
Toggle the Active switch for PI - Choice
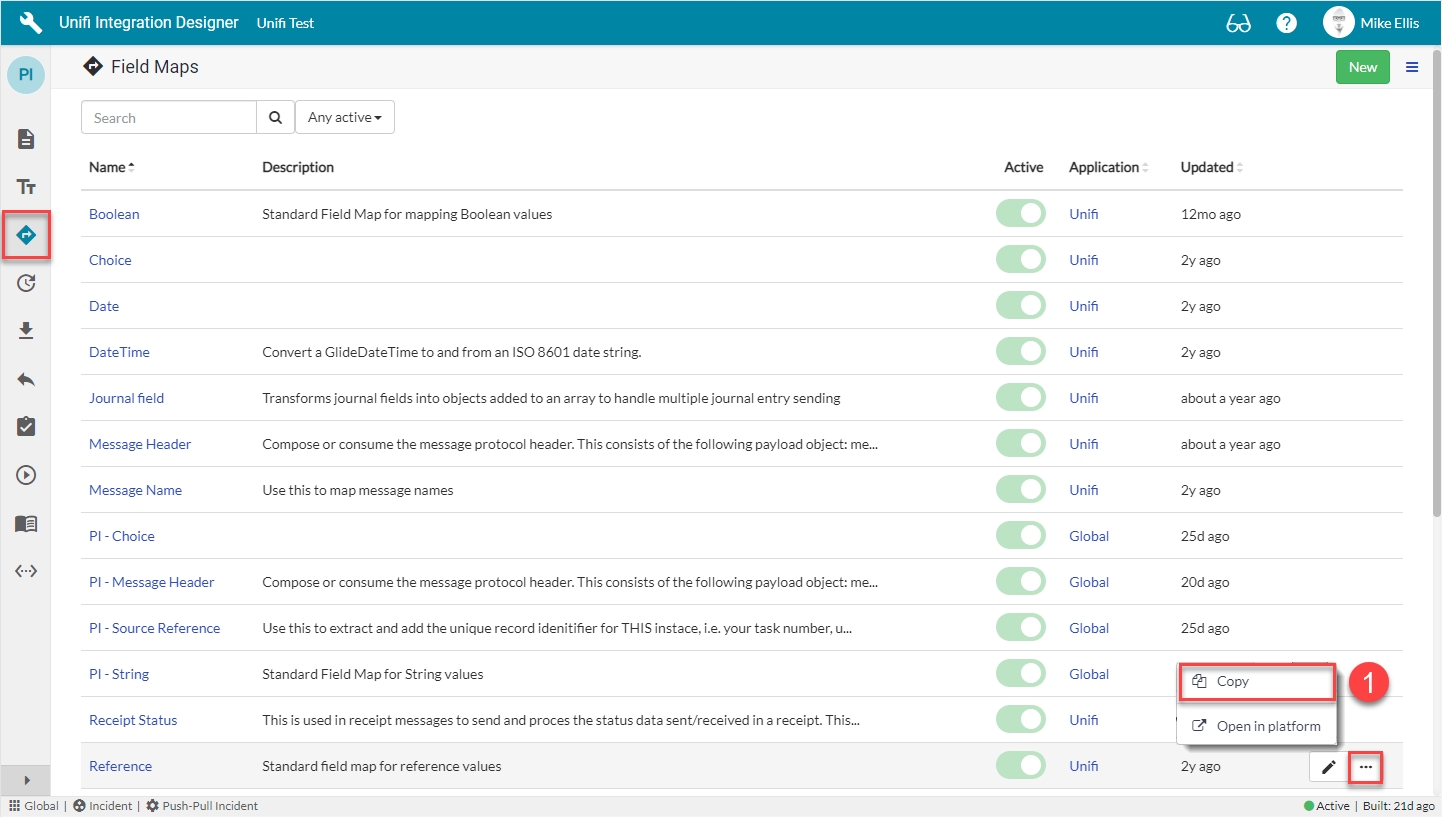[x=1020, y=536]
